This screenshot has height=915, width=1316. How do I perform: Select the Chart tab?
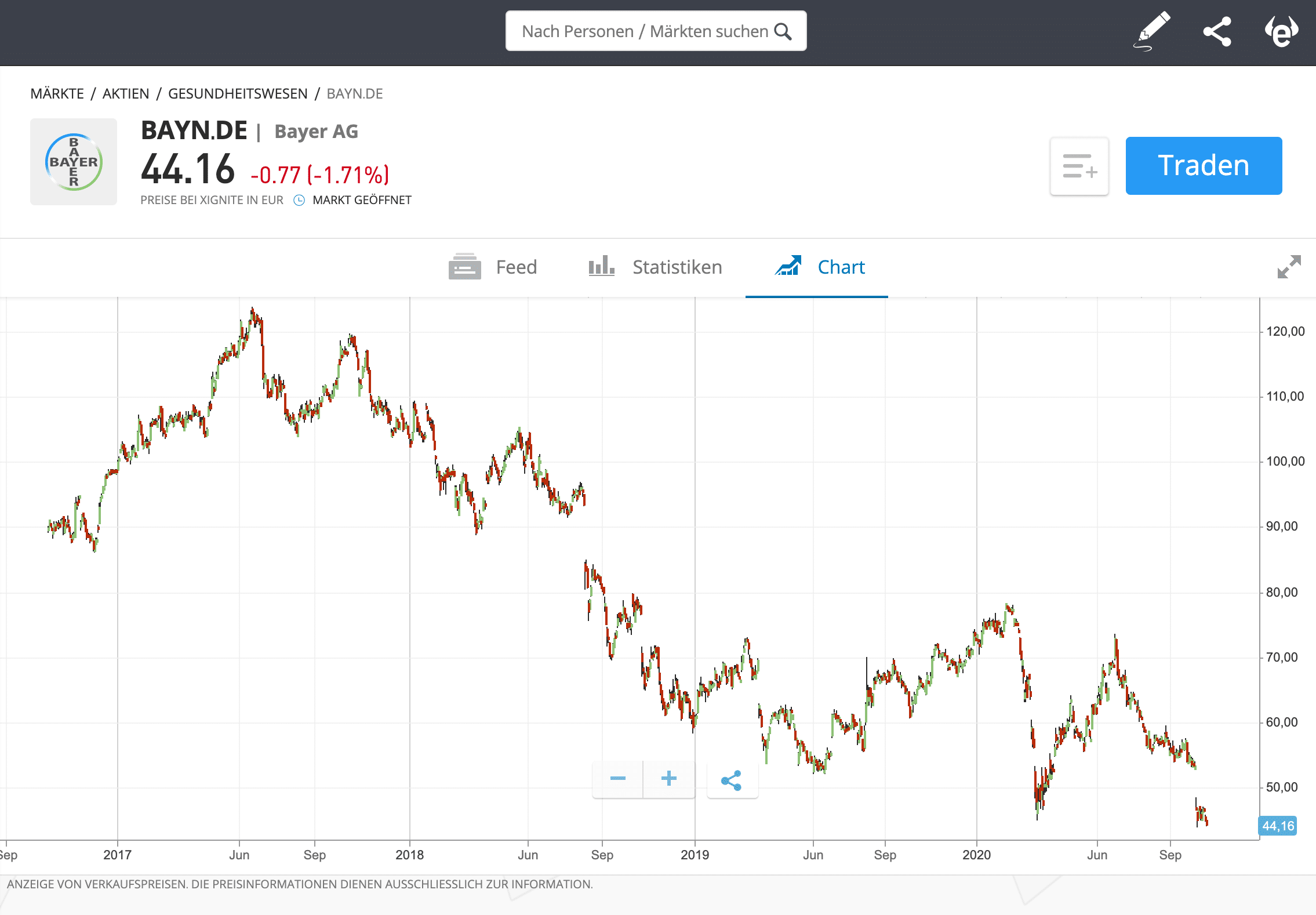[x=817, y=267]
